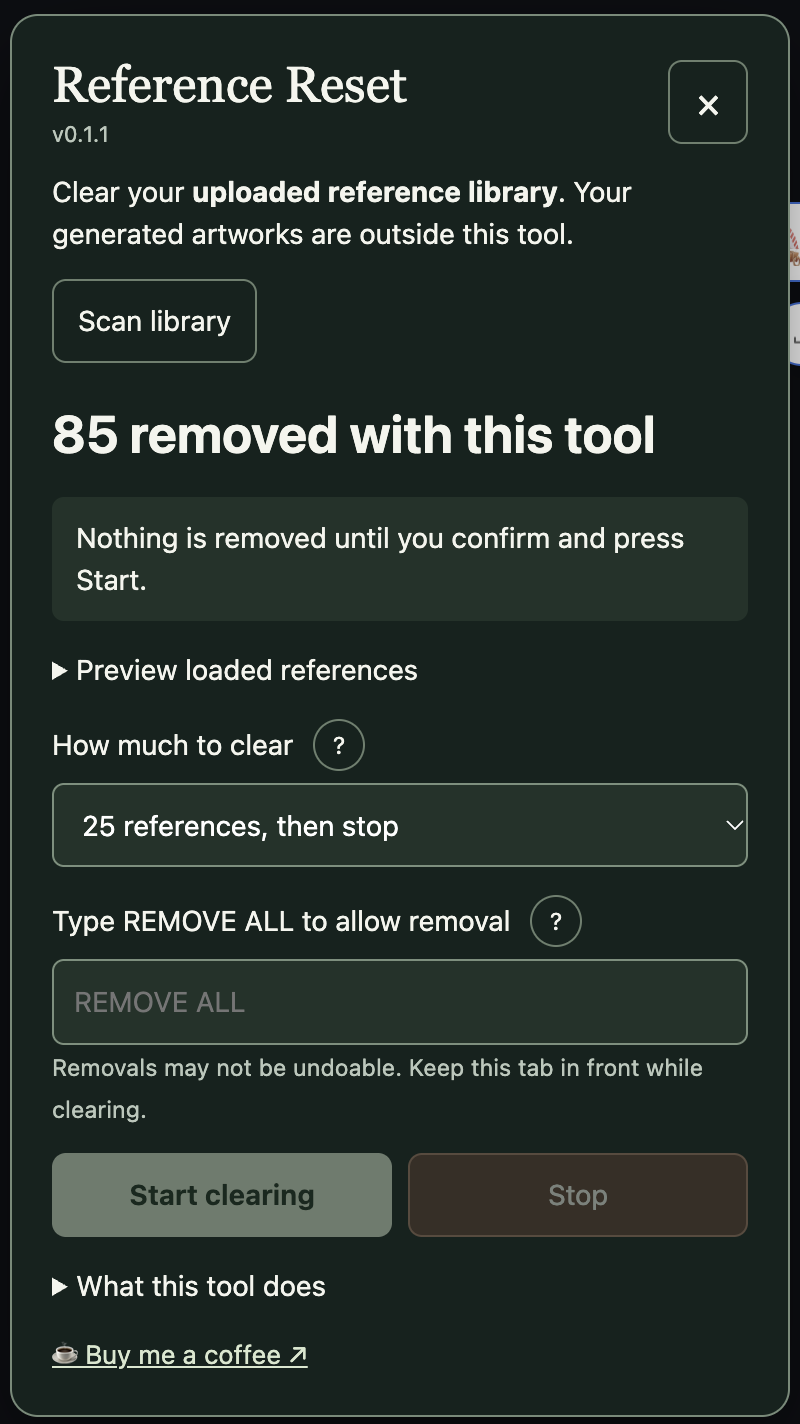Open help icon next to How much to clear
This screenshot has width=800, height=1424.
pyautogui.click(x=339, y=746)
